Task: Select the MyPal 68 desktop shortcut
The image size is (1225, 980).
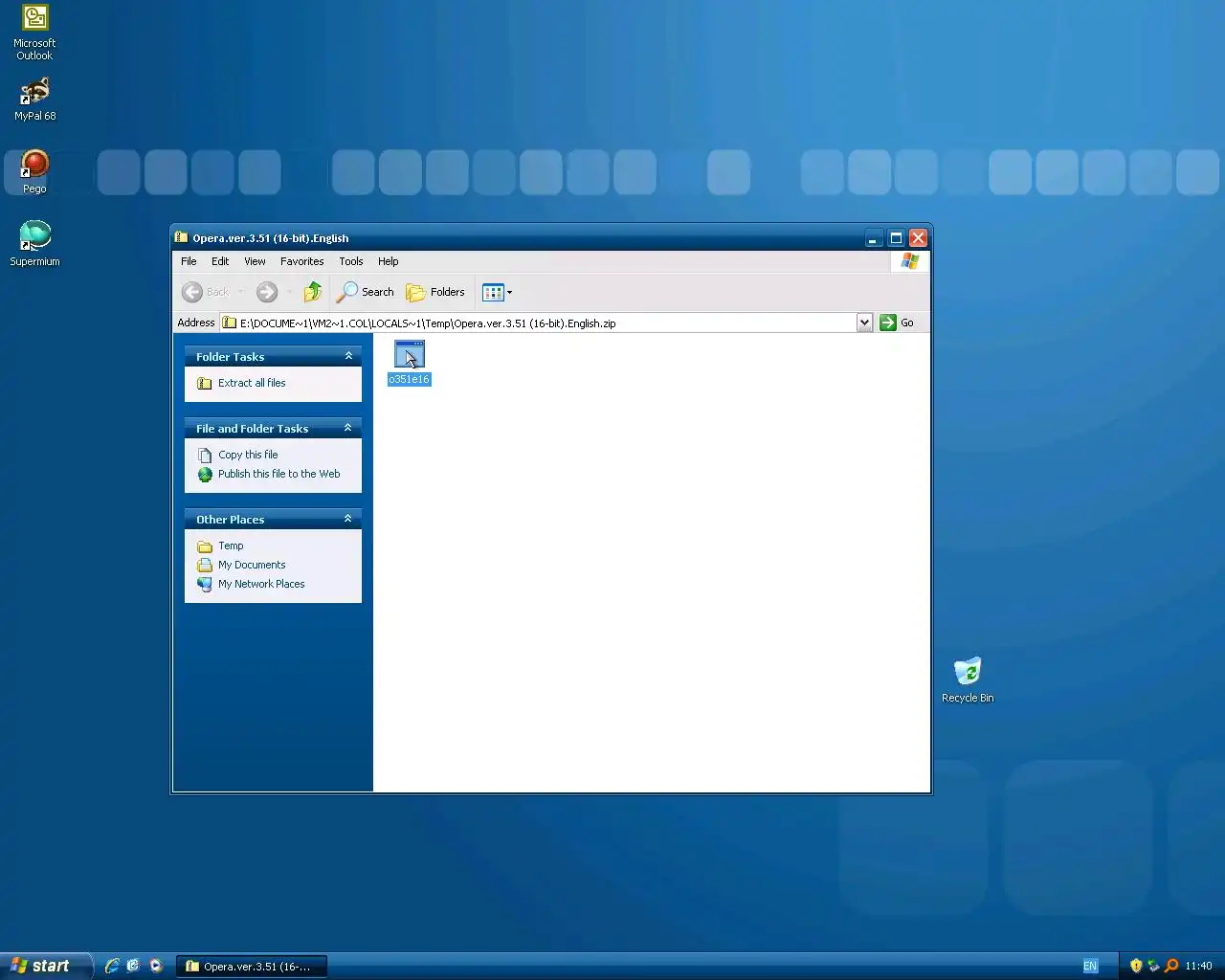Action: 34,99
